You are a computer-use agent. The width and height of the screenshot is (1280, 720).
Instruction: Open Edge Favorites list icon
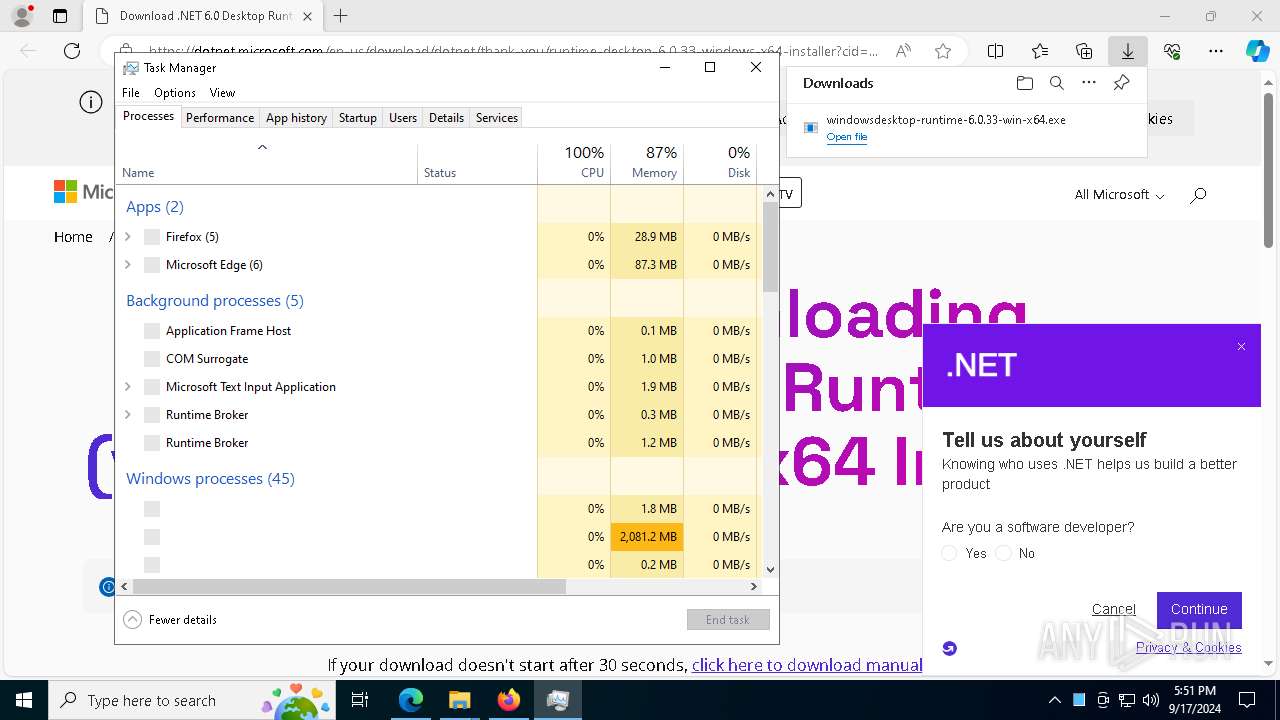(1040, 51)
